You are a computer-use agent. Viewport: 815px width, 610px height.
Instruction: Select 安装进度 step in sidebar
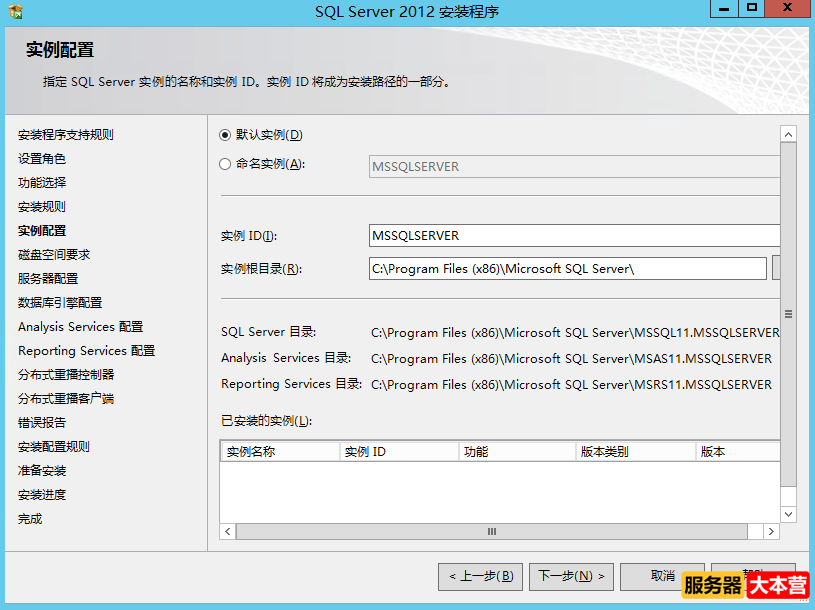click(42, 495)
